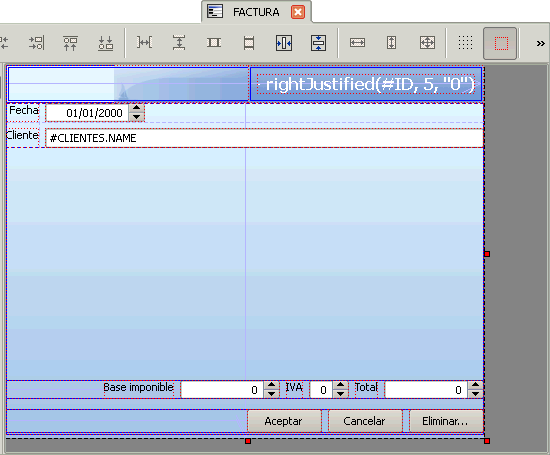Expand the toolbar overflow chevron
This screenshot has height=455, width=550.
pyautogui.click(x=541, y=43)
